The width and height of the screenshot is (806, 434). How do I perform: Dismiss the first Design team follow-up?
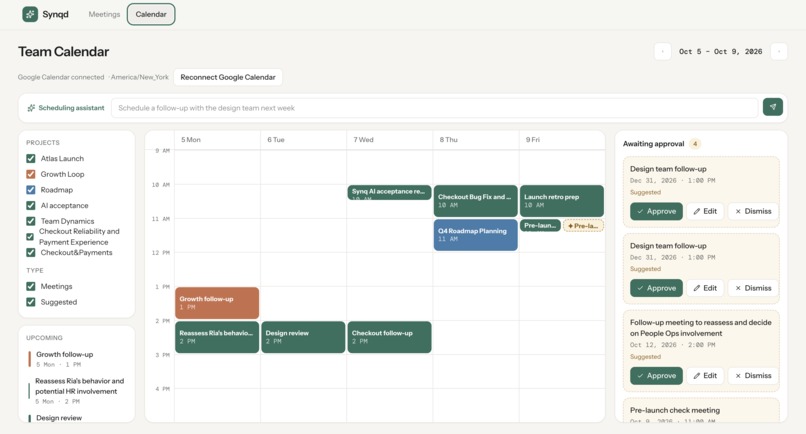pos(753,211)
